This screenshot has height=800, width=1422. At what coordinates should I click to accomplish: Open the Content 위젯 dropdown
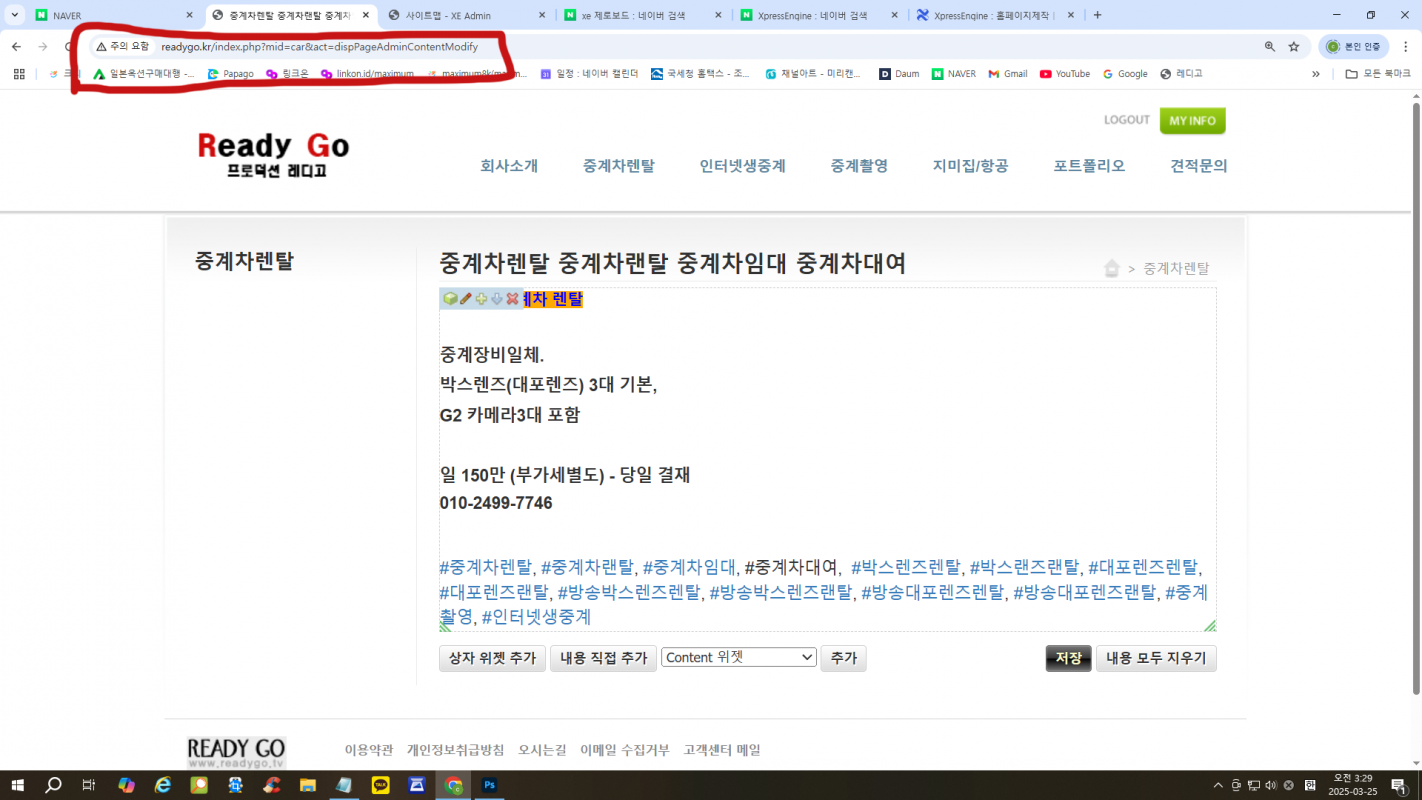pos(739,657)
